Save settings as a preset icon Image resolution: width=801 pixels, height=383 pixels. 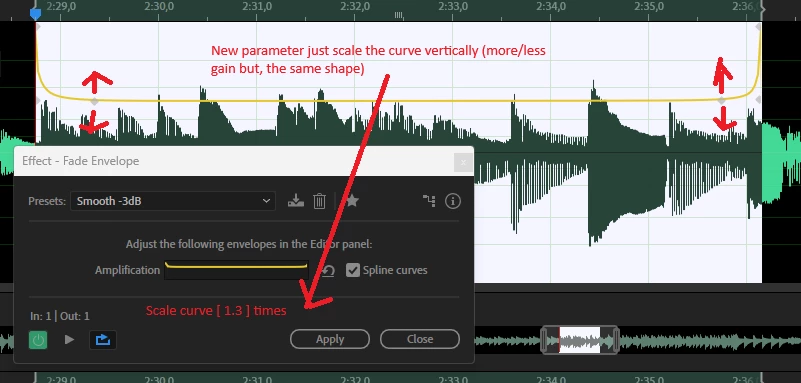[296, 201]
